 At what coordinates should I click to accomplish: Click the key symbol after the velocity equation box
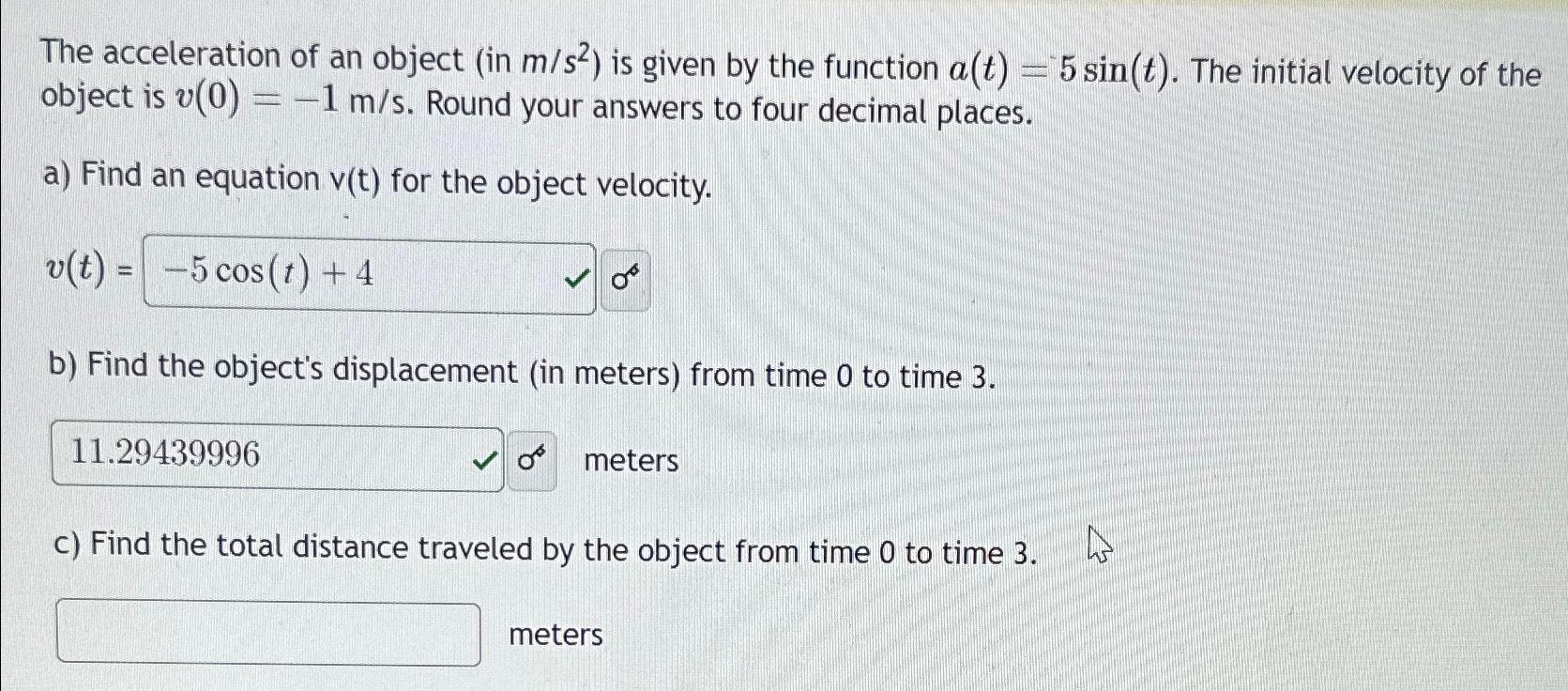click(624, 277)
